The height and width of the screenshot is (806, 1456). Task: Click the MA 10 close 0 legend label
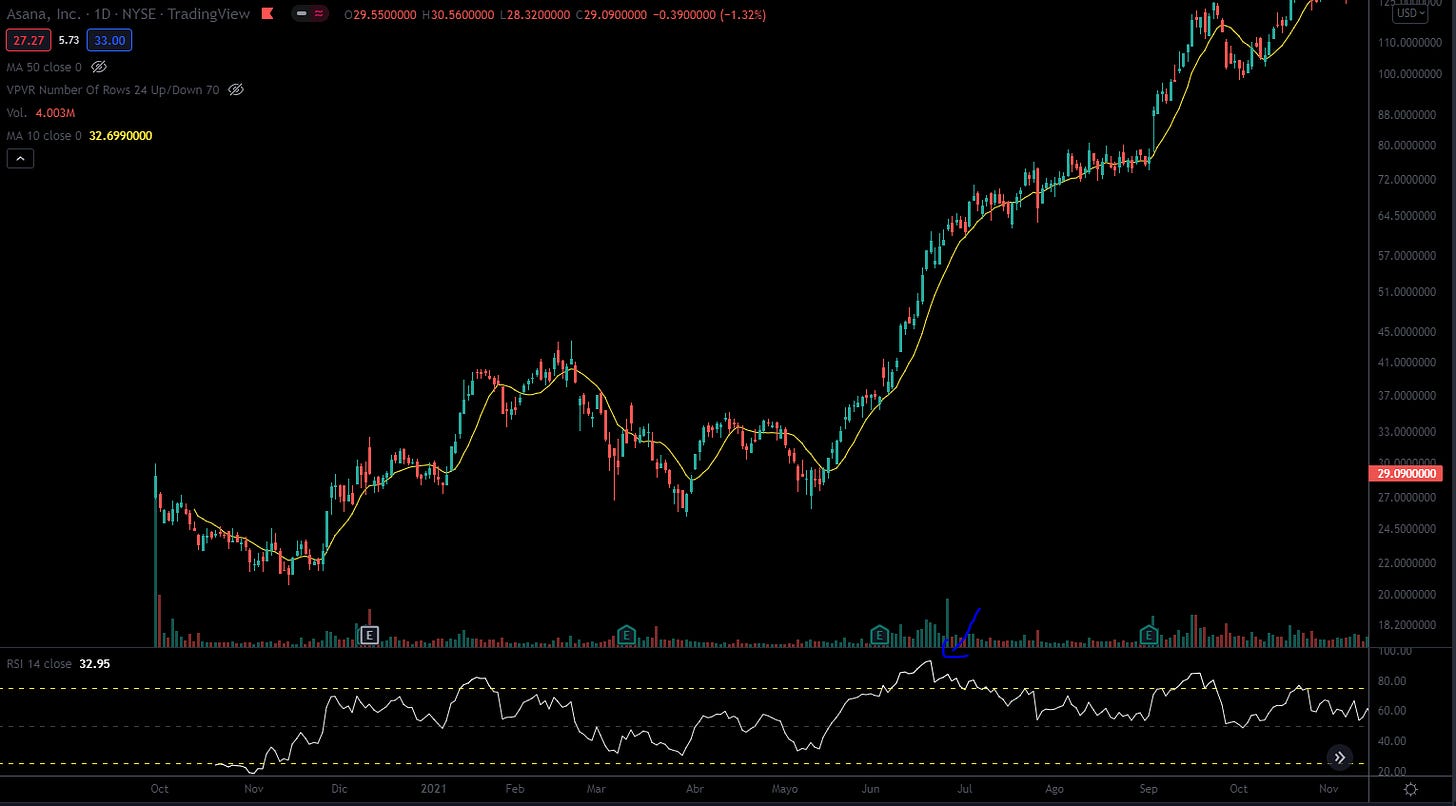(x=44, y=136)
